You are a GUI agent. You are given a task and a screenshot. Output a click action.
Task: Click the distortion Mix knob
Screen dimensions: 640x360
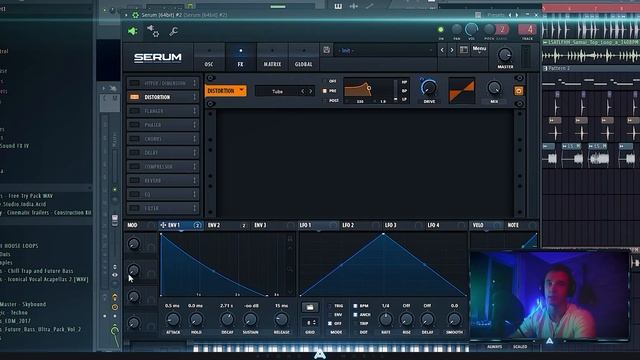494,88
